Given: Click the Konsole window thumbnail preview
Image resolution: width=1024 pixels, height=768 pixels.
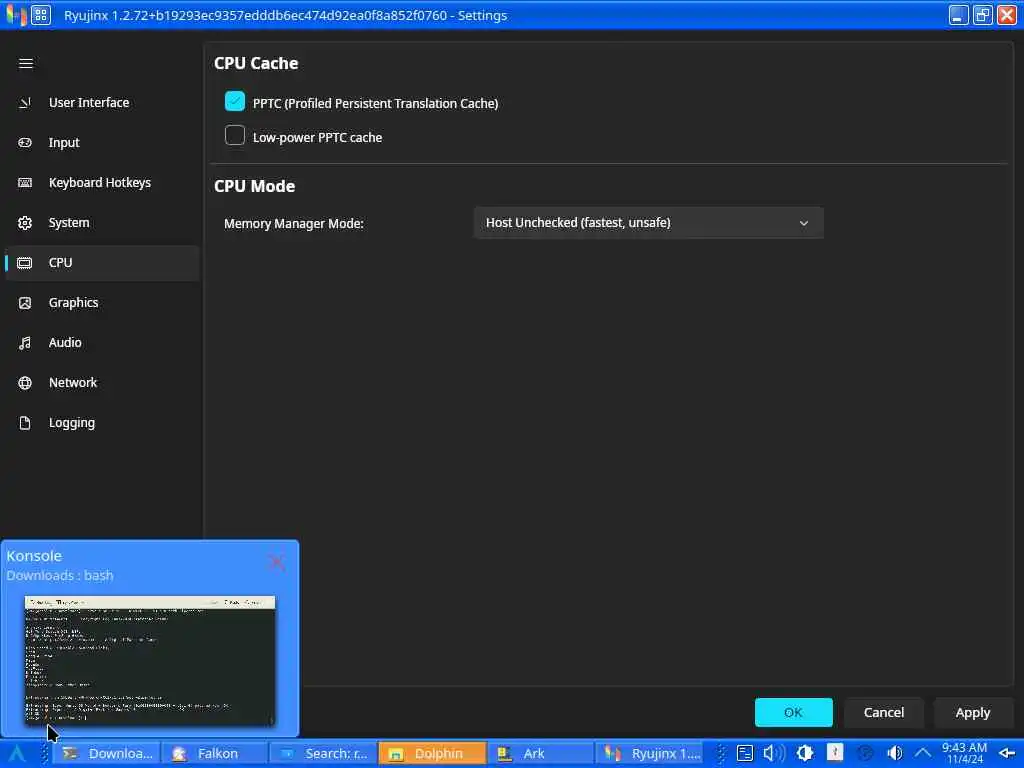Looking at the screenshot, I should [150, 660].
